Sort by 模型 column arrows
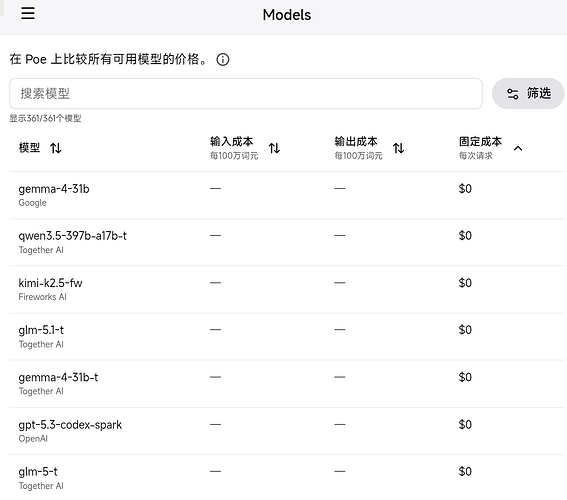This screenshot has width=567, height=500. click(56, 148)
